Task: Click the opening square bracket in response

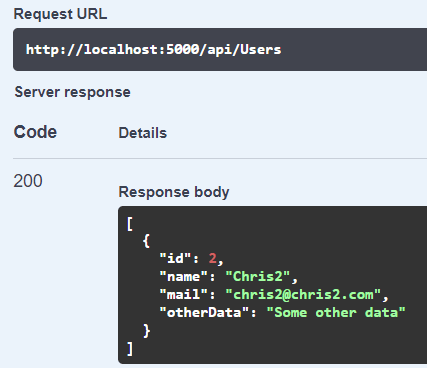Action: [130, 223]
